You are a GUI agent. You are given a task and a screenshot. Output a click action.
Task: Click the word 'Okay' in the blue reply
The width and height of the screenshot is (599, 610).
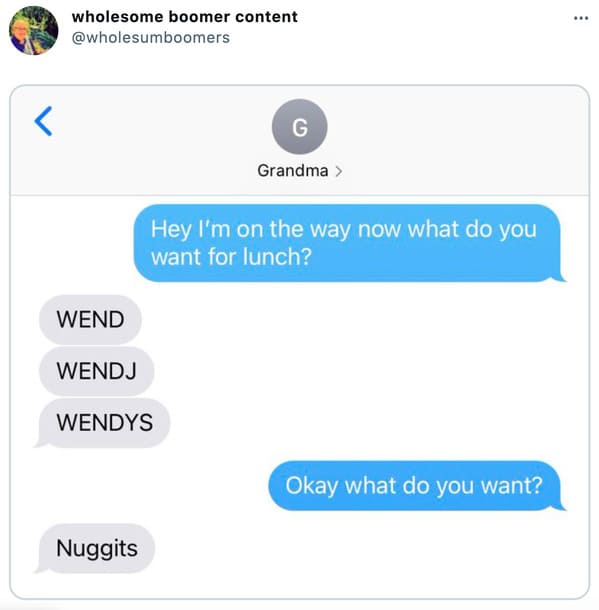coord(312,486)
